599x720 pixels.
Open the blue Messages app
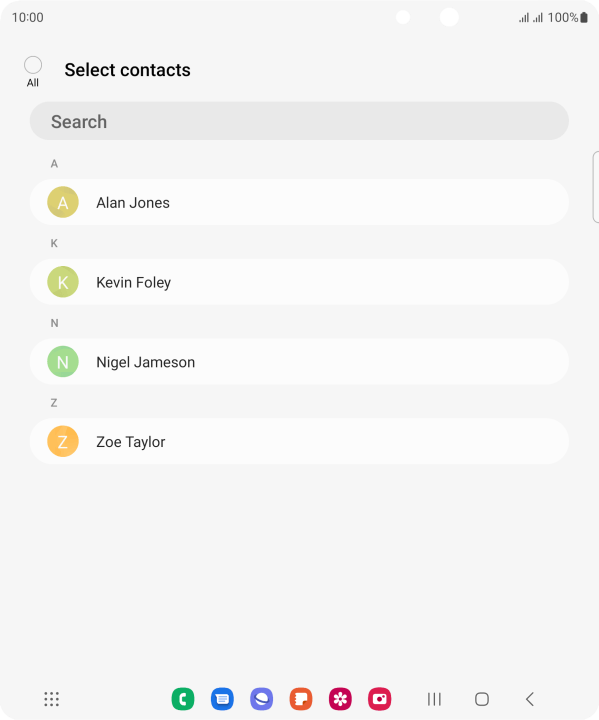222,699
